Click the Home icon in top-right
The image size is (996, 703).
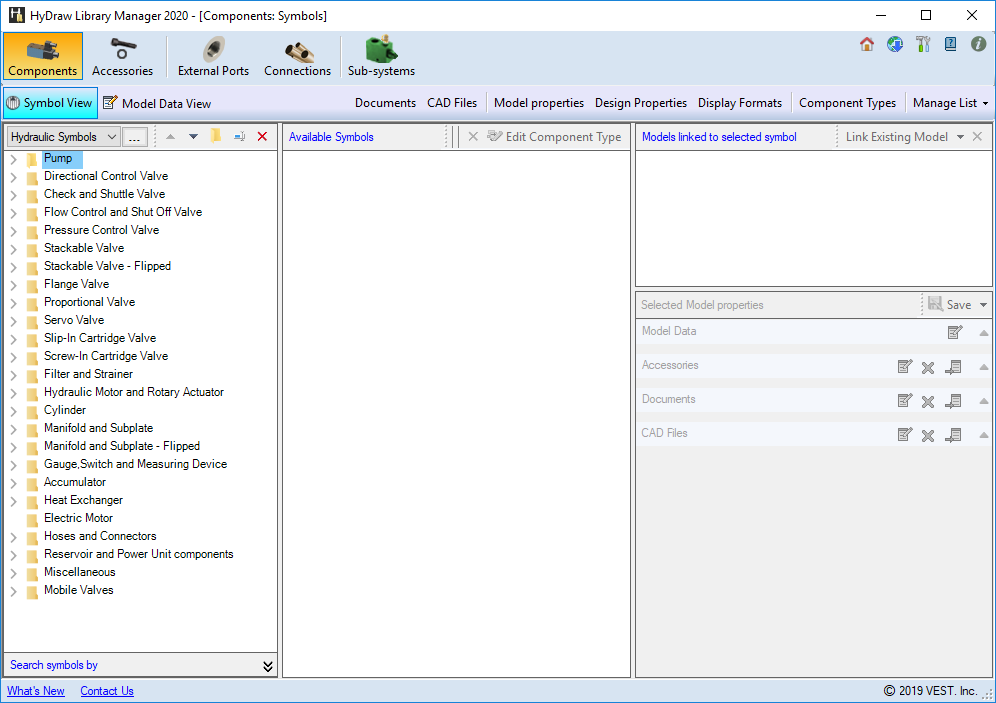pyautogui.click(x=867, y=44)
